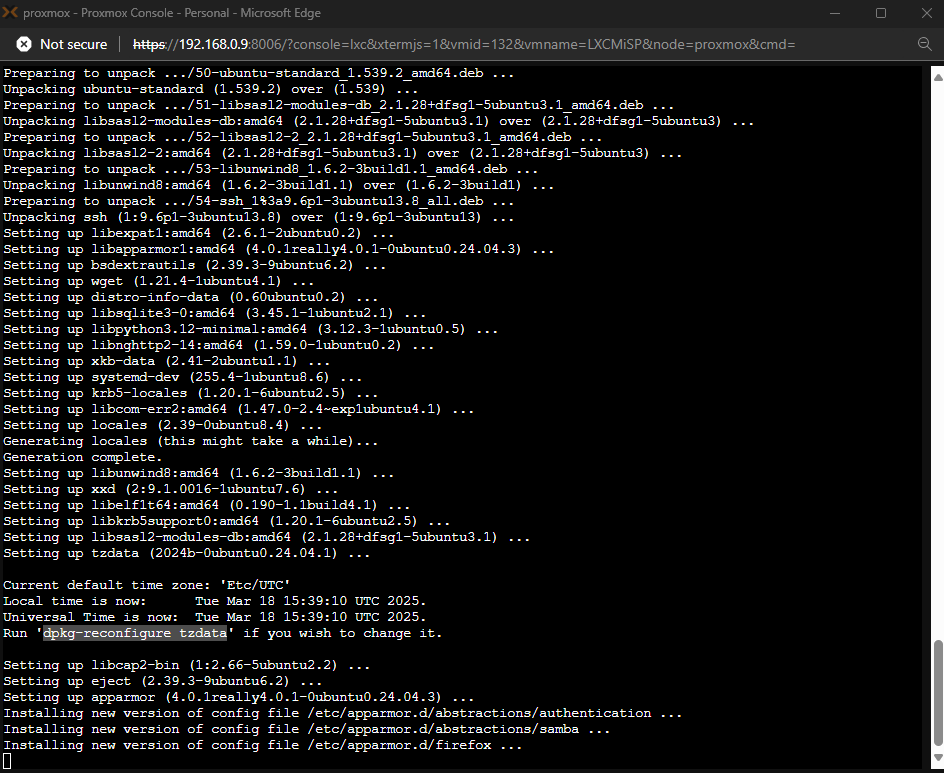Click the terminal cursor block at the bottom

coord(7,760)
